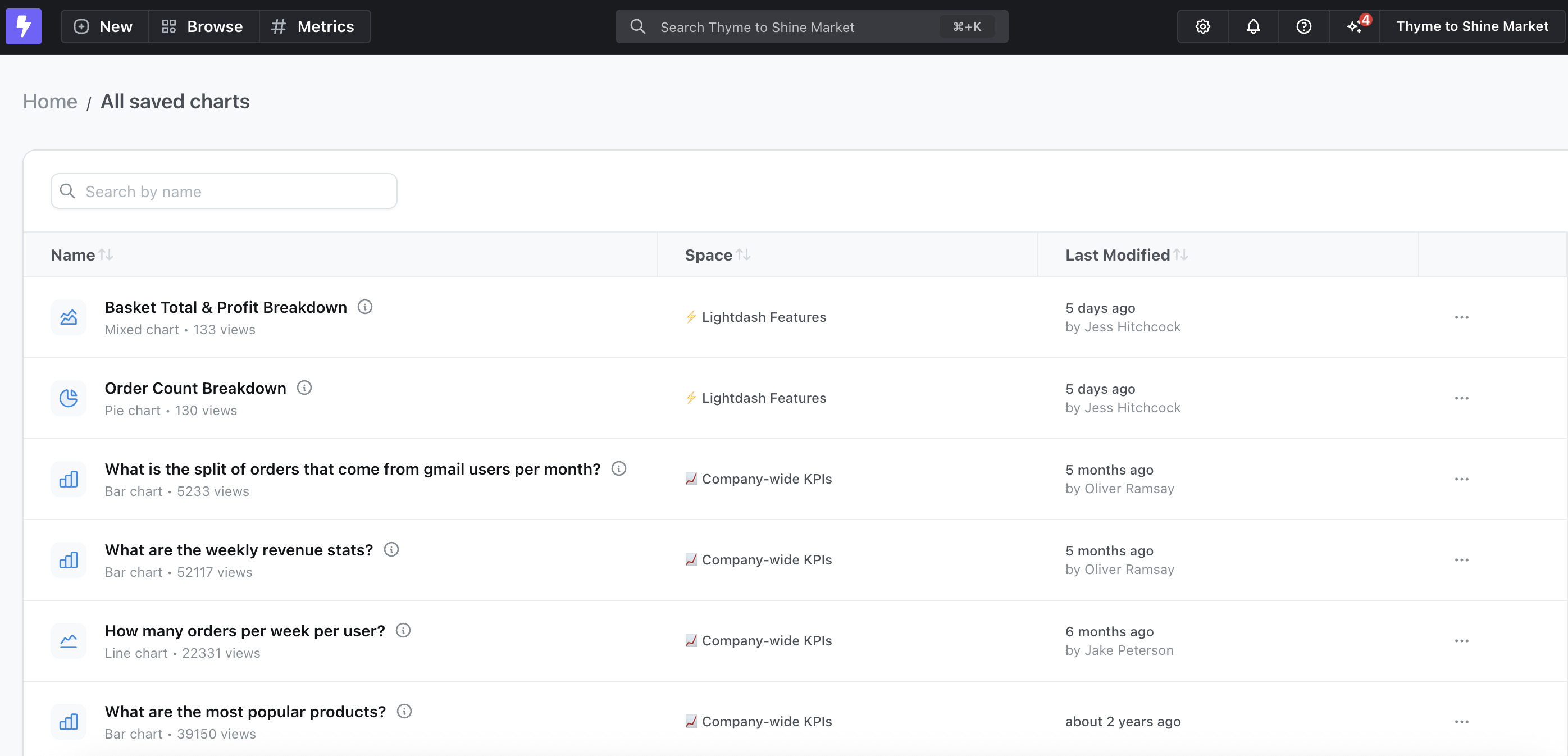Open the settings gear icon

(x=1202, y=26)
